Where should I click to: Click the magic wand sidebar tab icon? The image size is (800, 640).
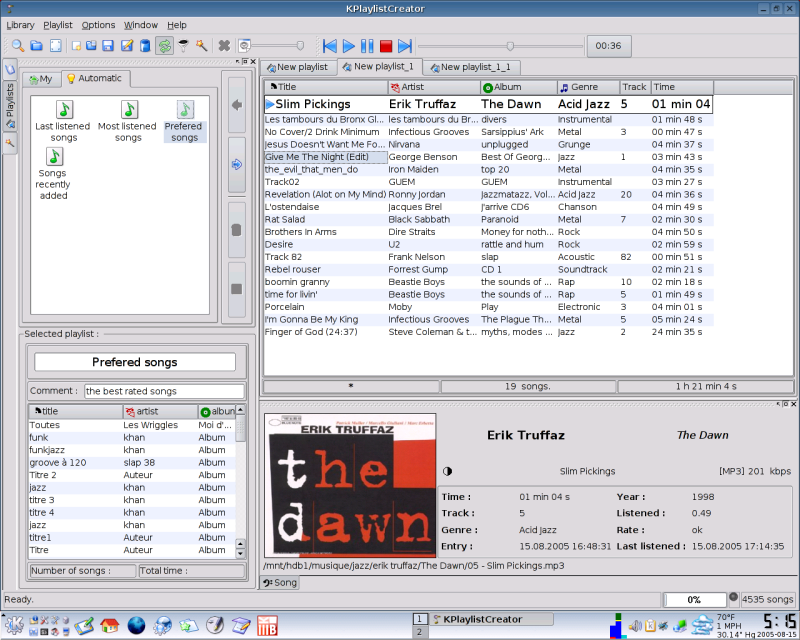tap(10, 143)
